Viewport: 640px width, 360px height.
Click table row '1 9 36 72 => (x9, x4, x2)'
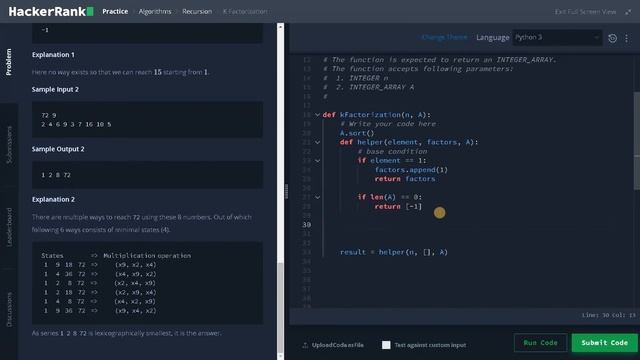[x=100, y=311]
